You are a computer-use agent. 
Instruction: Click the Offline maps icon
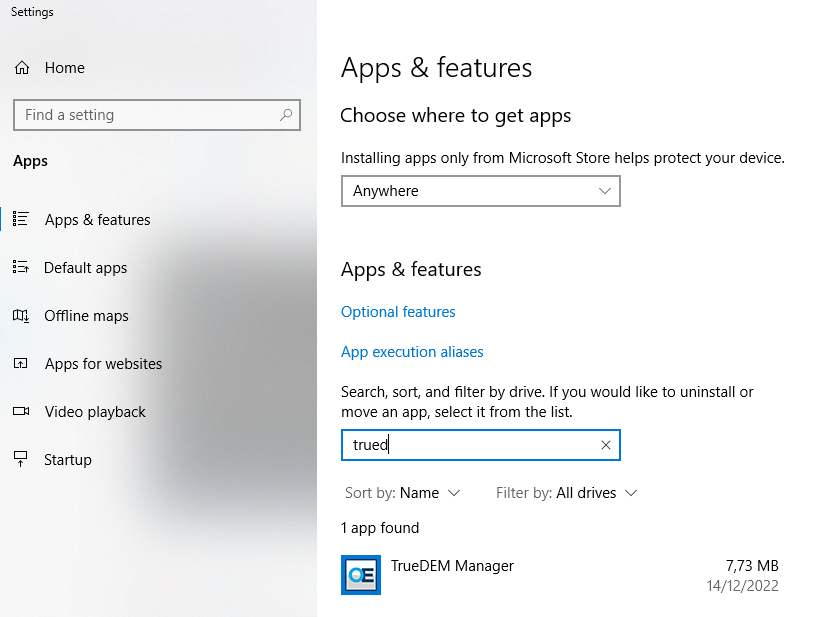tap(20, 316)
